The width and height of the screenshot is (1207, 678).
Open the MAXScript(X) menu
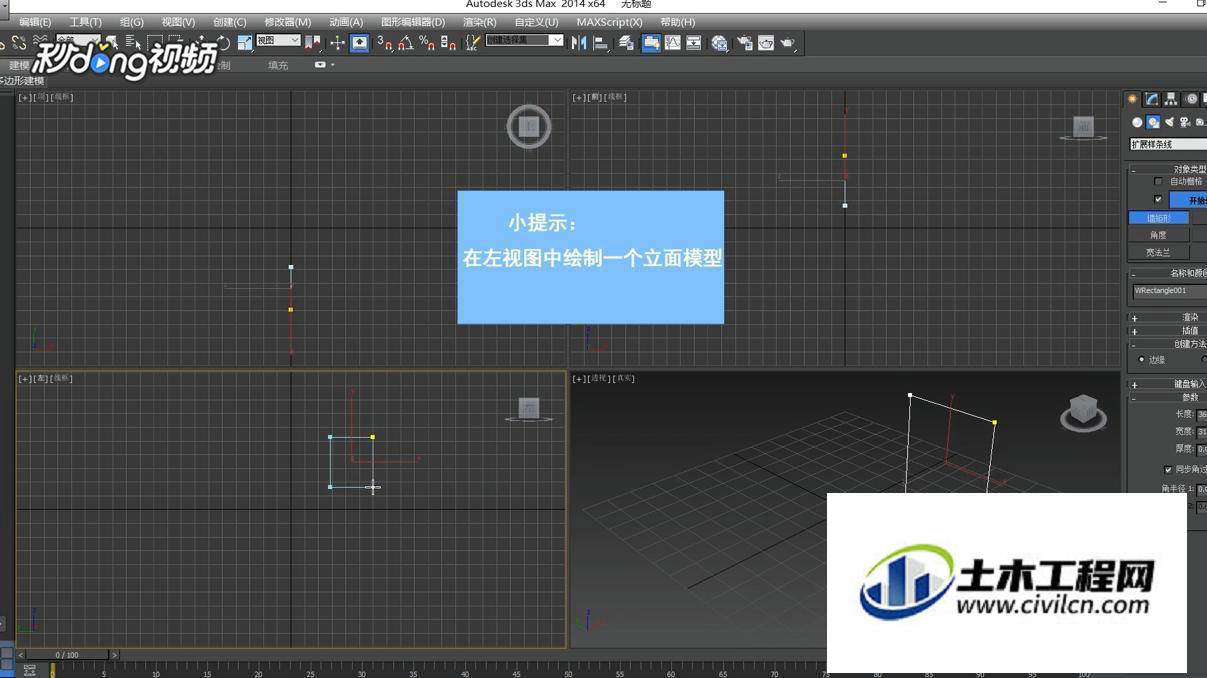(609, 22)
